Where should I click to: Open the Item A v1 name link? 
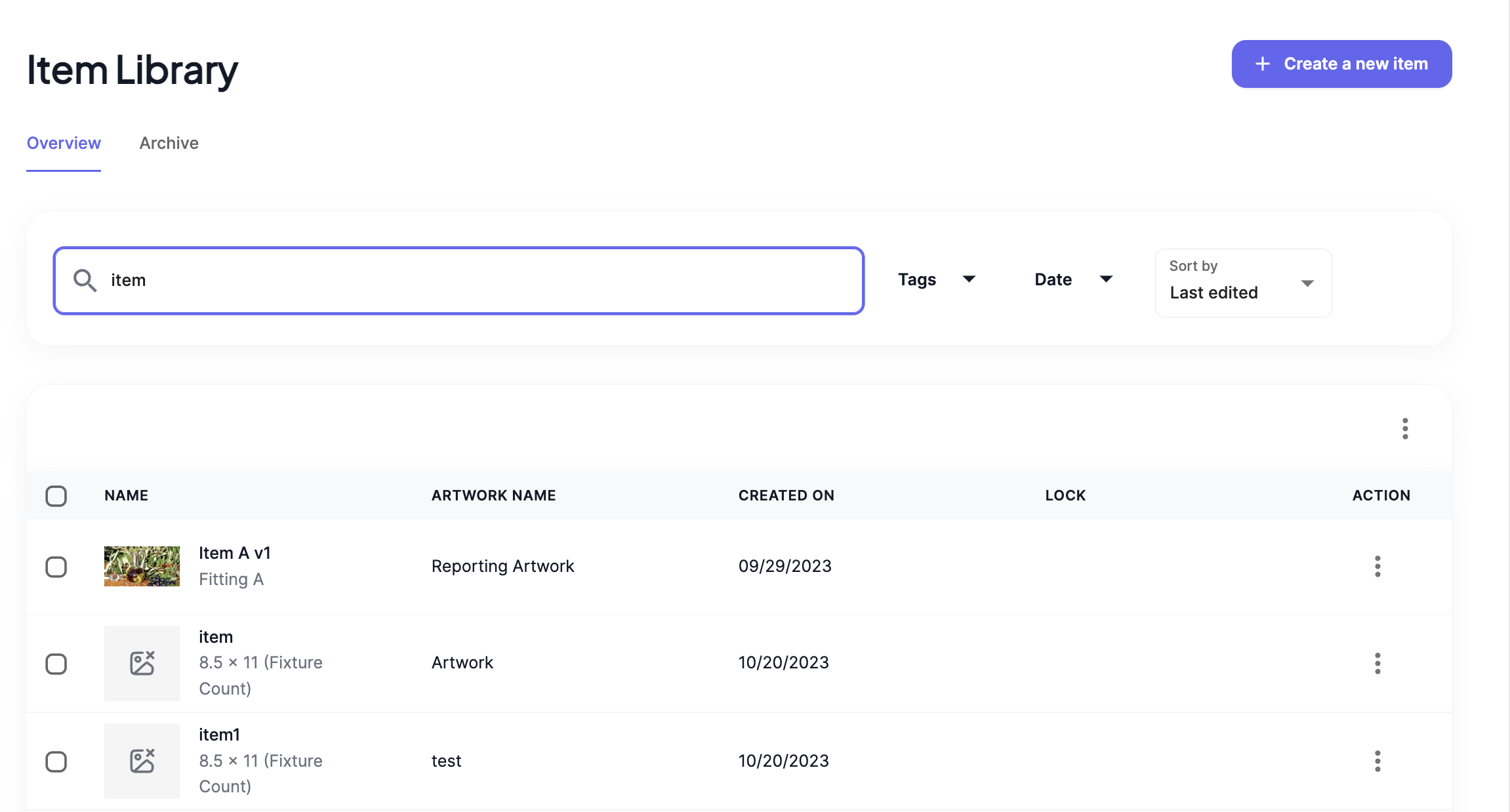[234, 553]
